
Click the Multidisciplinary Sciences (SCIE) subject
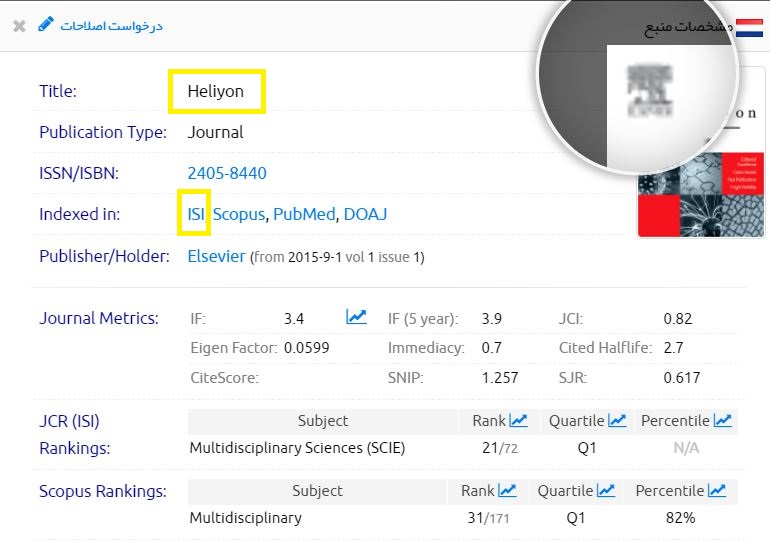coord(297,448)
